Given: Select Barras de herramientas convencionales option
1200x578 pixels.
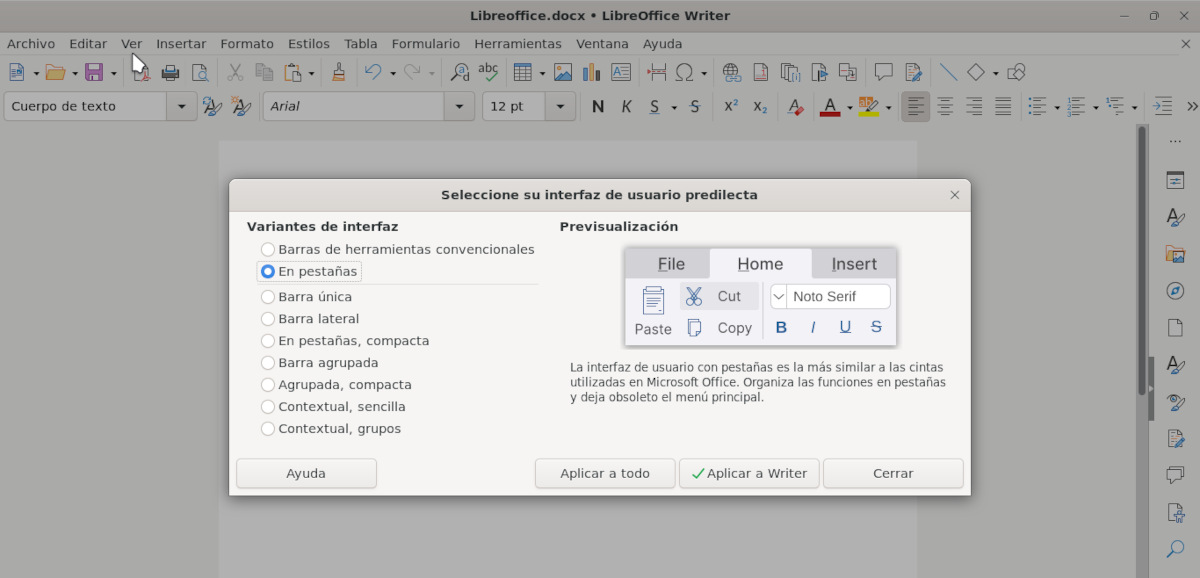Looking at the screenshot, I should [398, 249].
